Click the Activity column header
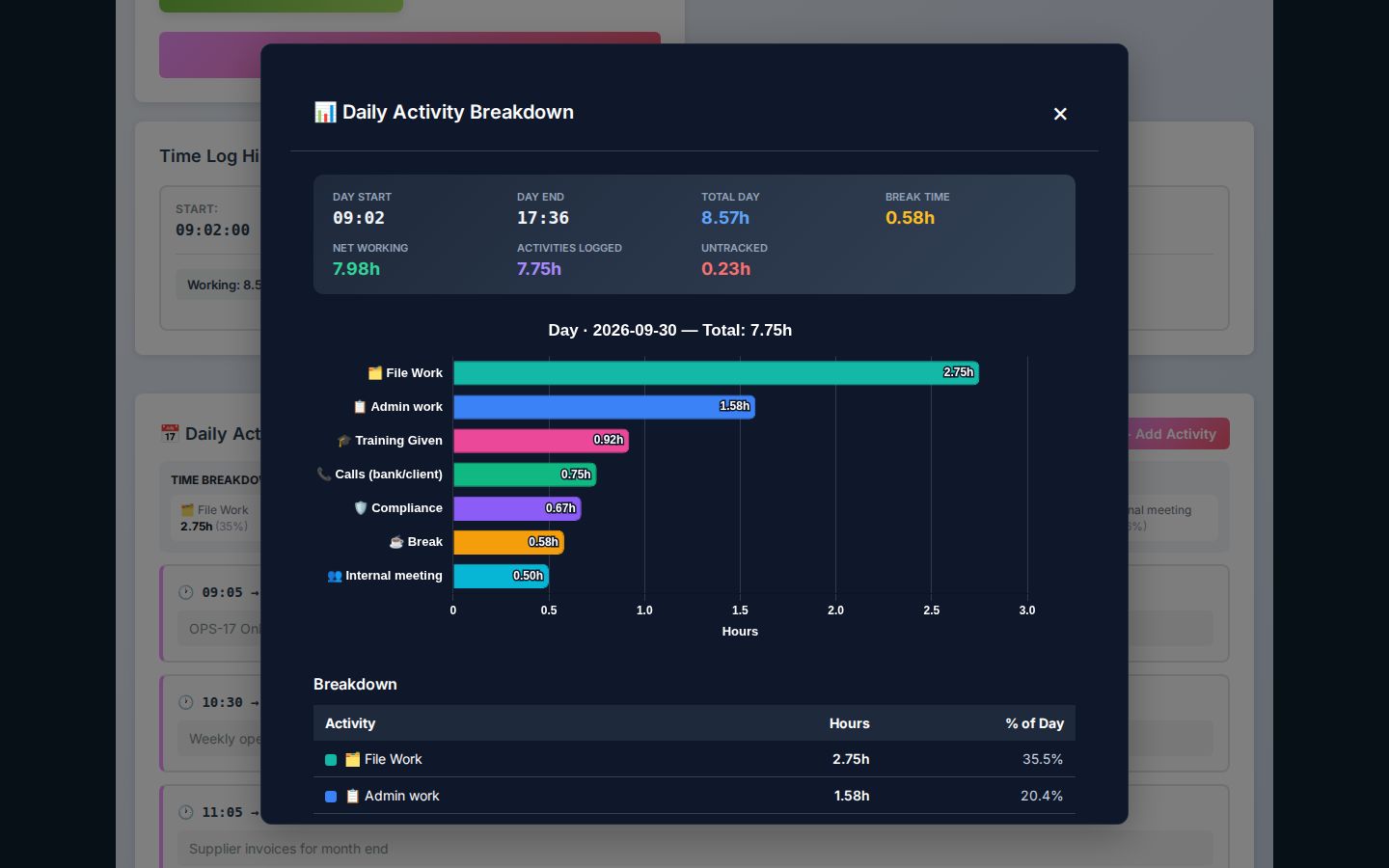This screenshot has height=868, width=1389. [350, 723]
